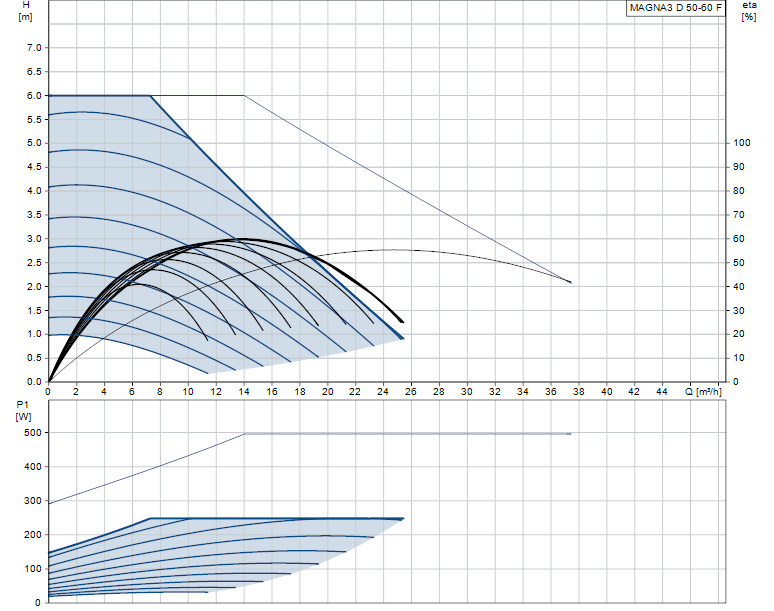Click the 200 tick on power axis

[33, 535]
